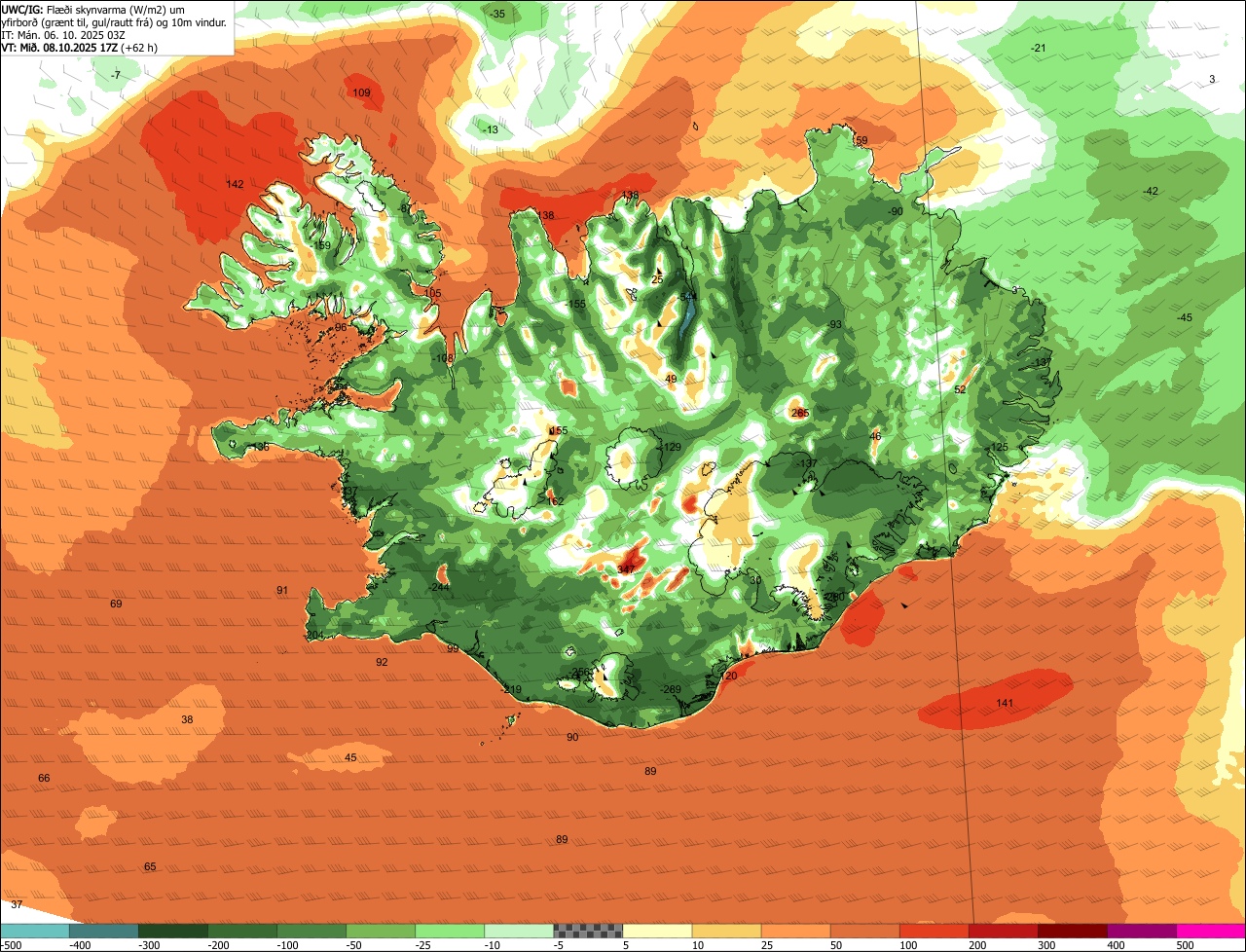Click the "-244" value in southwest Iceland
The width and height of the screenshot is (1246, 952).
point(439,587)
